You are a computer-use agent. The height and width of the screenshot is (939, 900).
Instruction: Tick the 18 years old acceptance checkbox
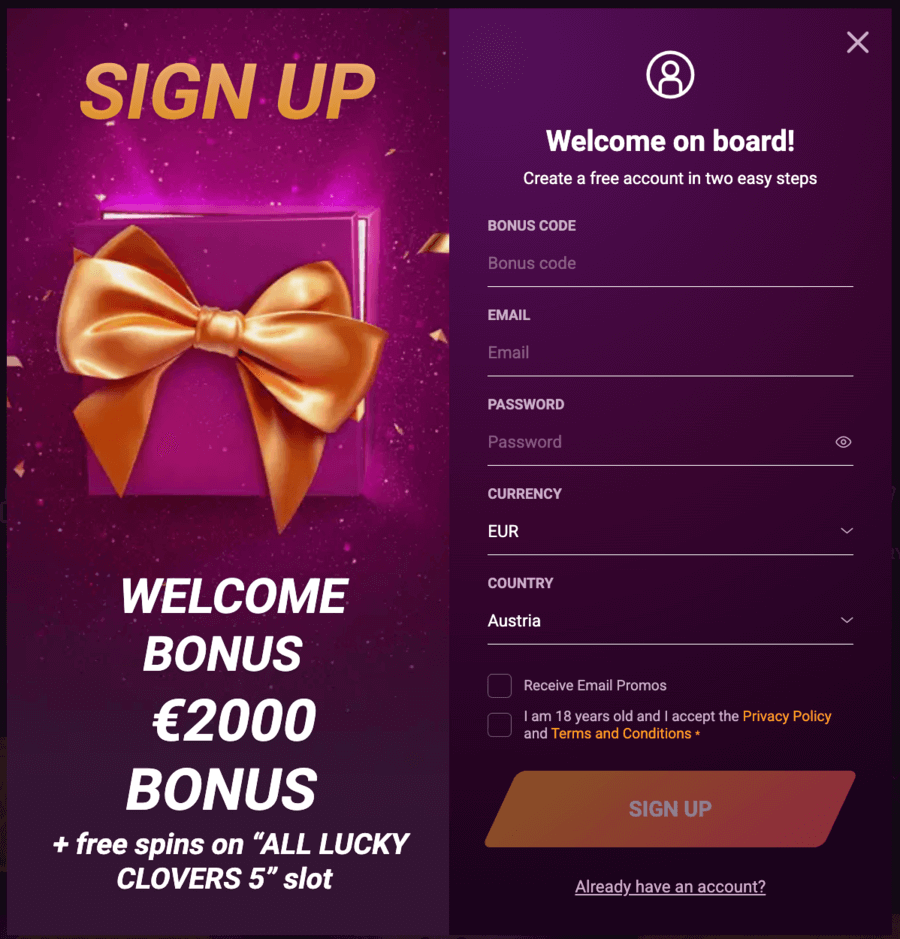pyautogui.click(x=499, y=725)
